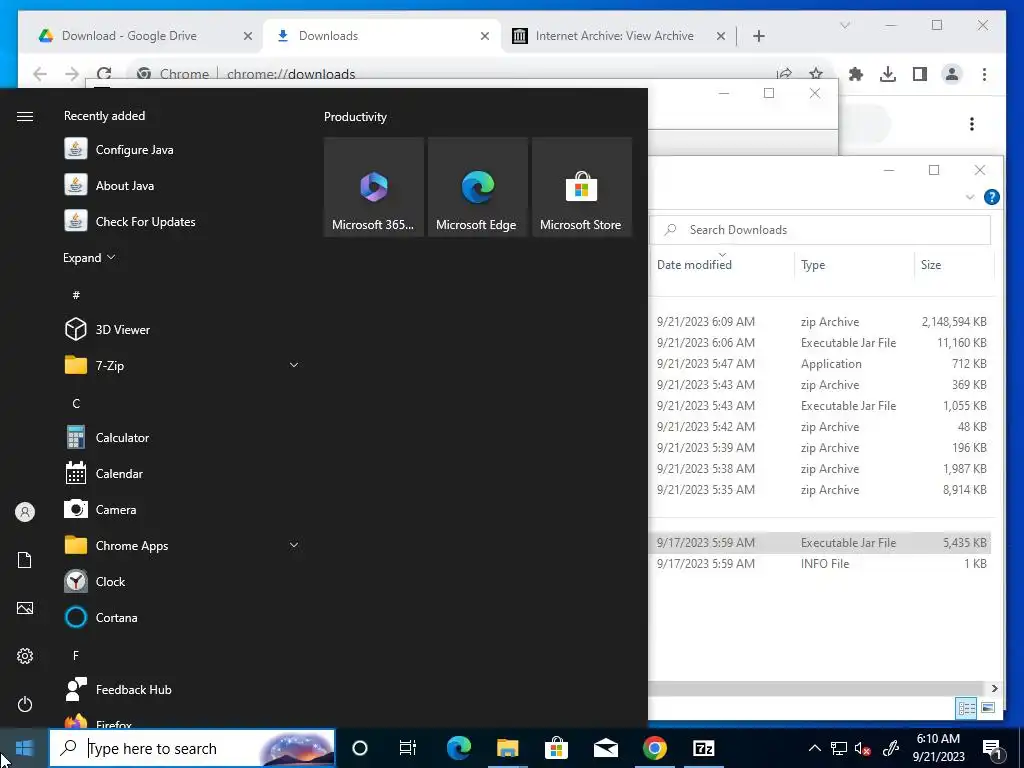Launch Mail from taskbar
This screenshot has height=768, width=1024.
click(605, 748)
